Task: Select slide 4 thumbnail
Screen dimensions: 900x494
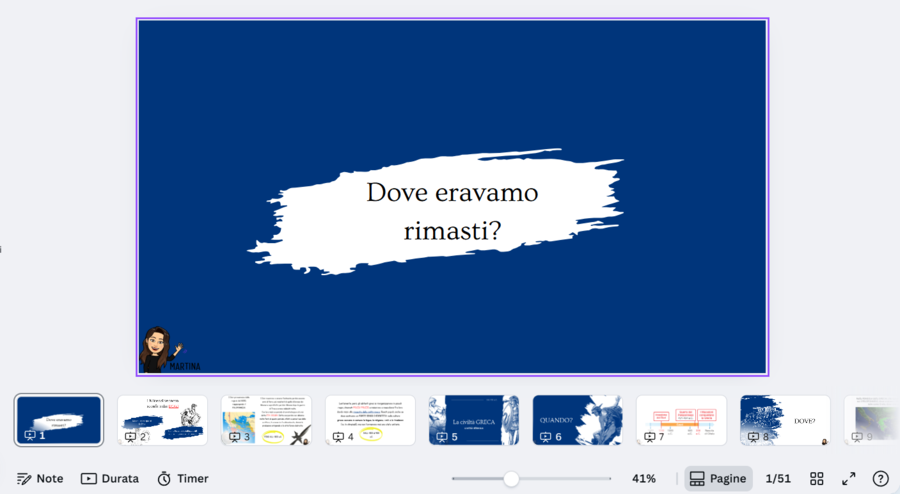Action: pyautogui.click(x=370, y=420)
